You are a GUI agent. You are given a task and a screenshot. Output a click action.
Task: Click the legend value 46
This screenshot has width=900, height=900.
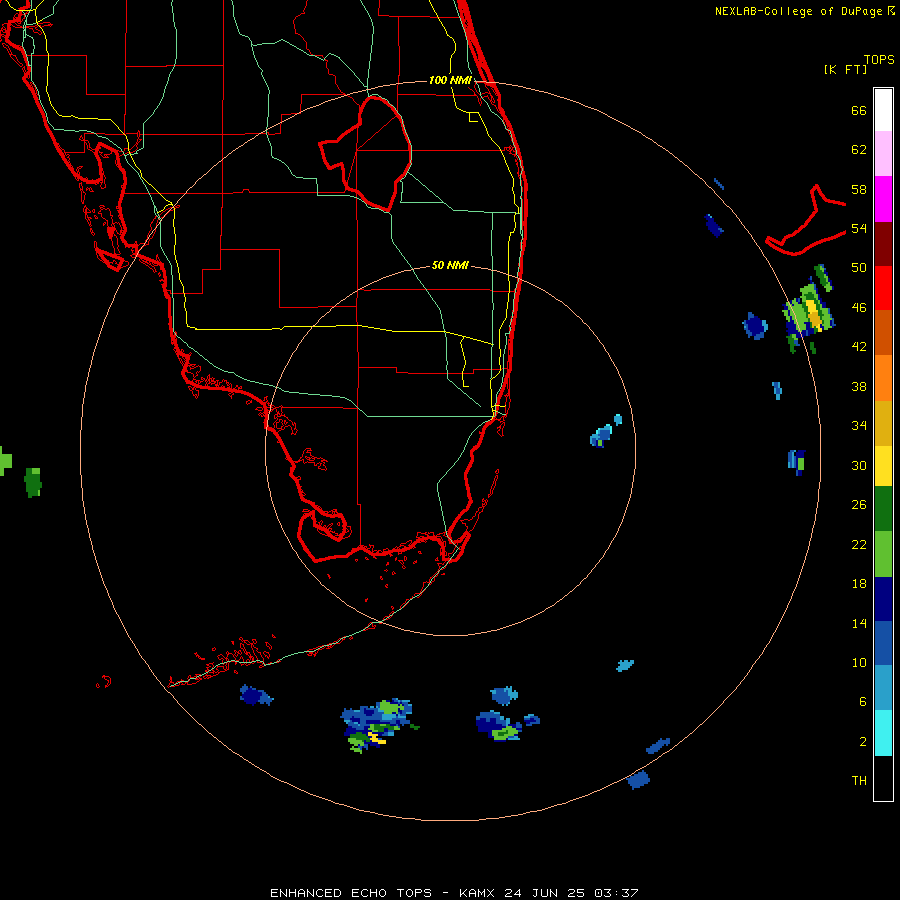pyautogui.click(x=859, y=307)
